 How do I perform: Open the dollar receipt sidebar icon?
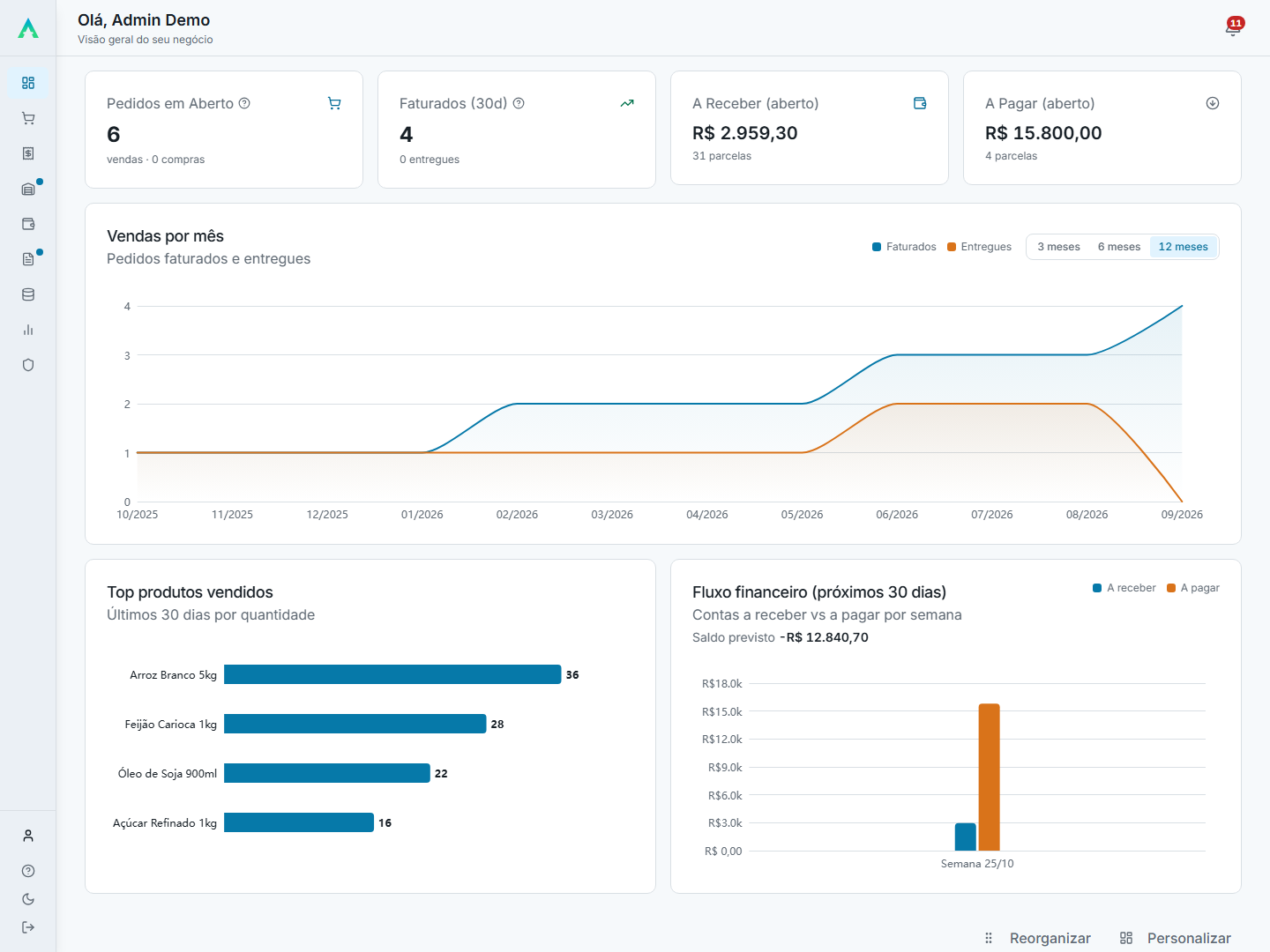point(28,153)
